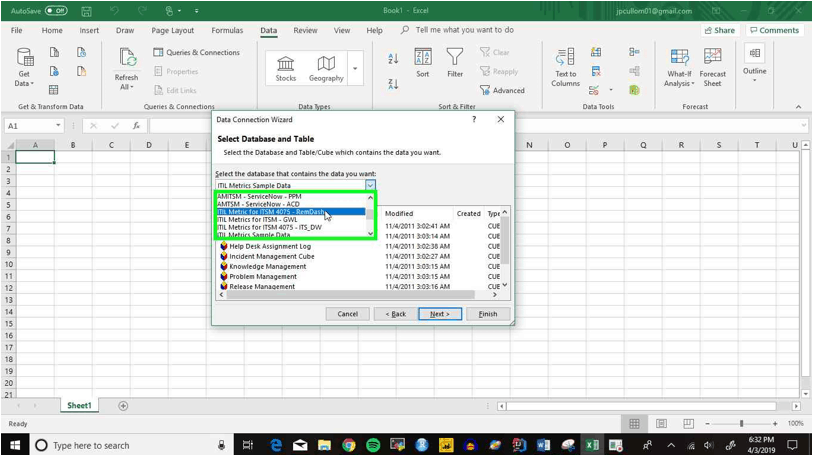Click Text to Columns
Viewport: 813px width, 455px height.
pos(565,67)
